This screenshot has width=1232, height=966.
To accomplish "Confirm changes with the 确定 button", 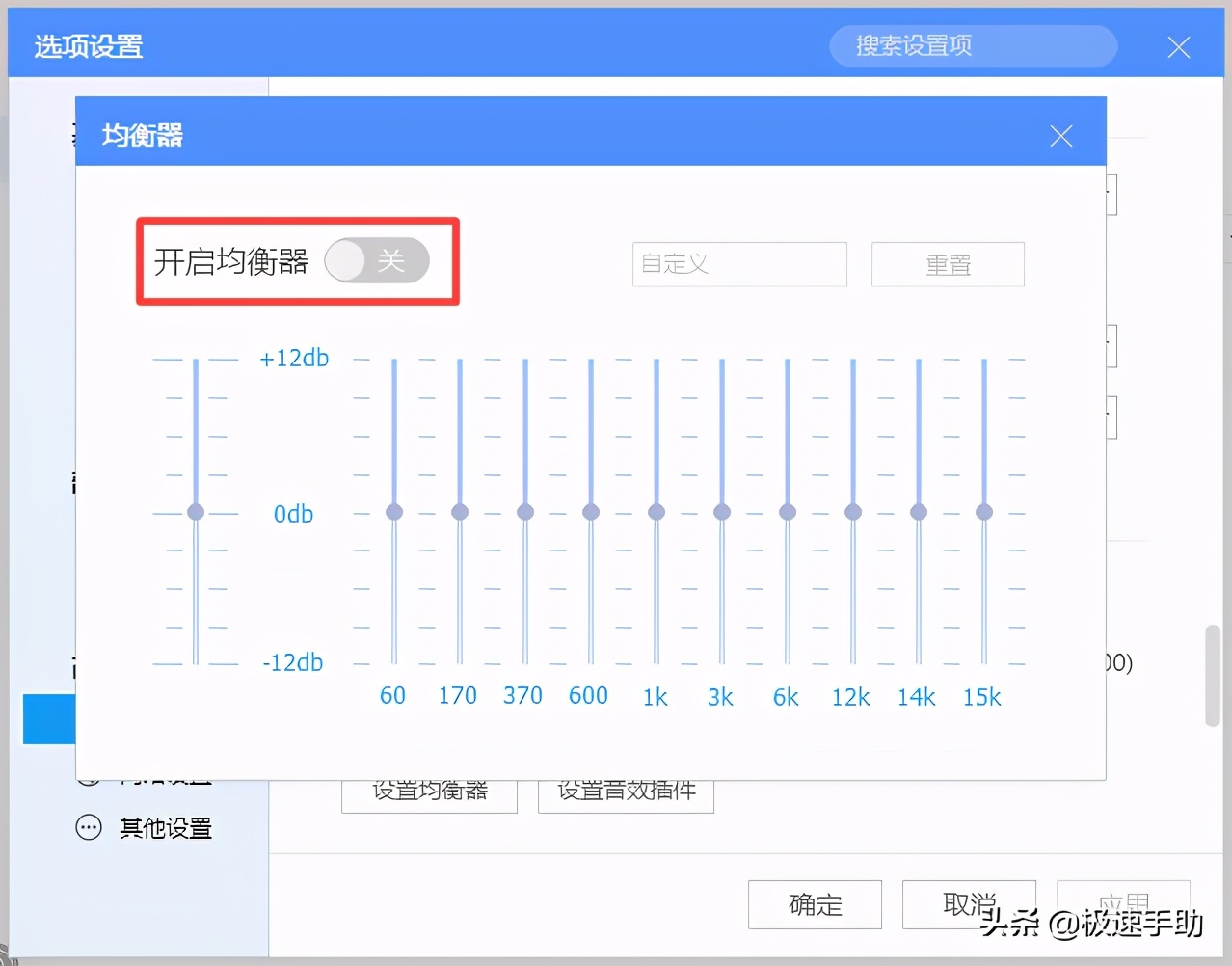I will (815, 904).
